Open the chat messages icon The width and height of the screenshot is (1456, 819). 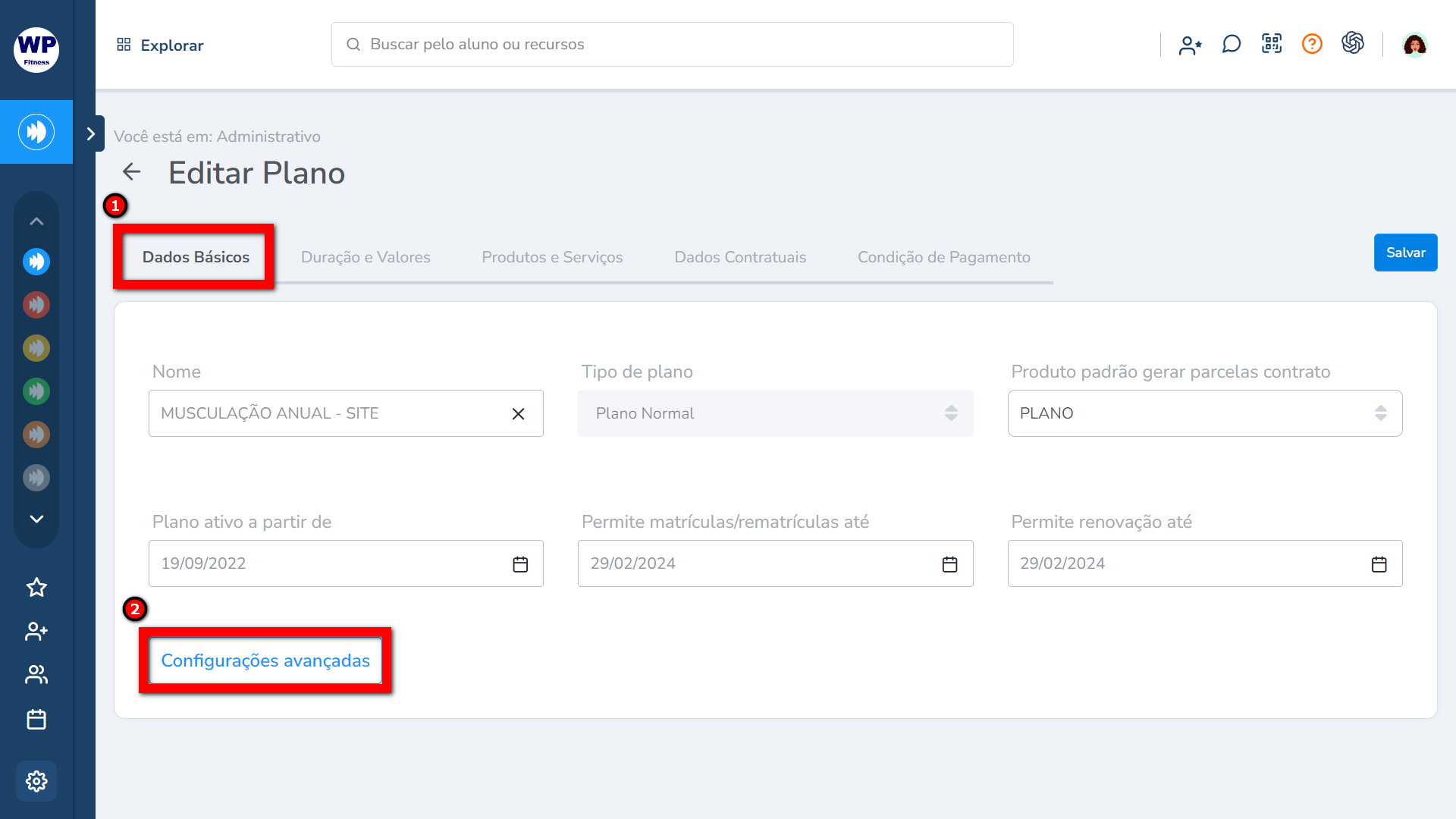1231,44
